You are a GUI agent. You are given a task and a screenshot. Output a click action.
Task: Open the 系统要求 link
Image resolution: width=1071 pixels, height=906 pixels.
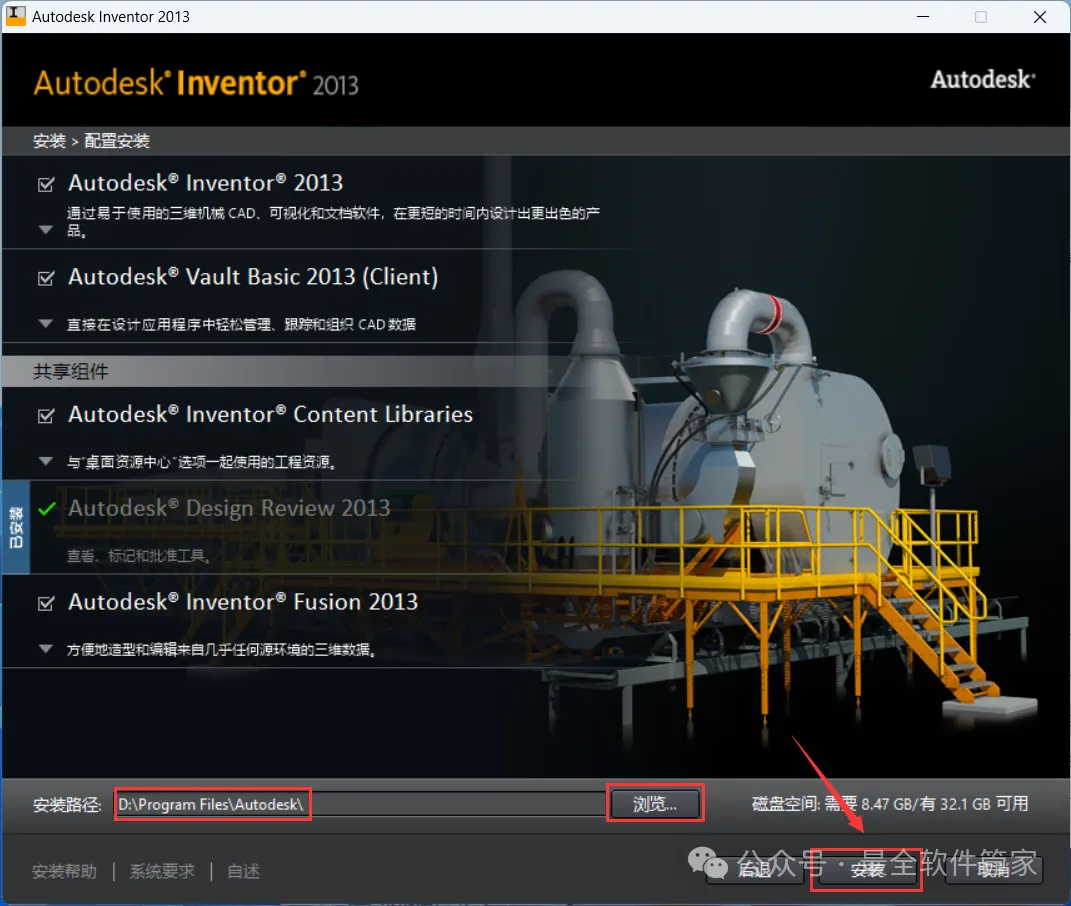[x=163, y=871]
